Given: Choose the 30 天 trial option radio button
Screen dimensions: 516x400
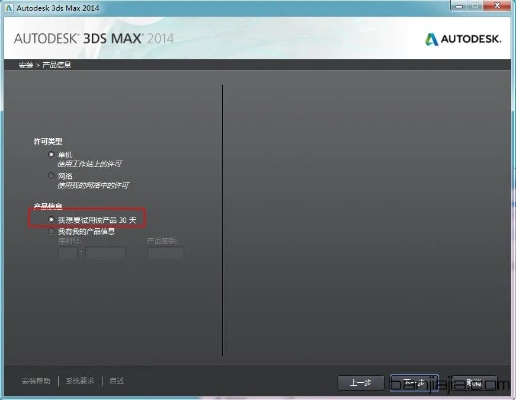Looking at the screenshot, I should (51, 220).
